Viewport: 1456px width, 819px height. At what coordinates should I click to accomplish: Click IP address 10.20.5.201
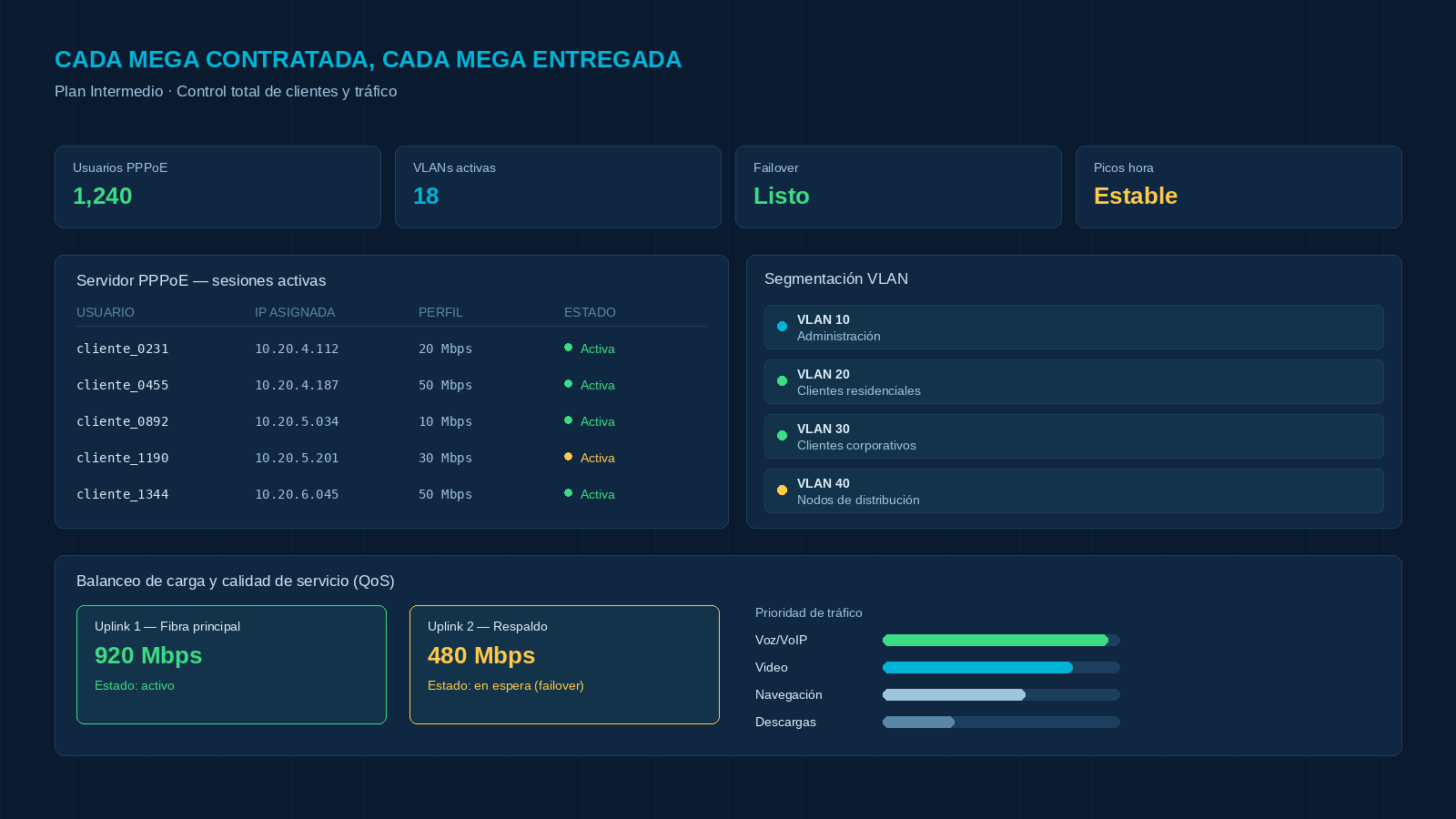pos(297,458)
